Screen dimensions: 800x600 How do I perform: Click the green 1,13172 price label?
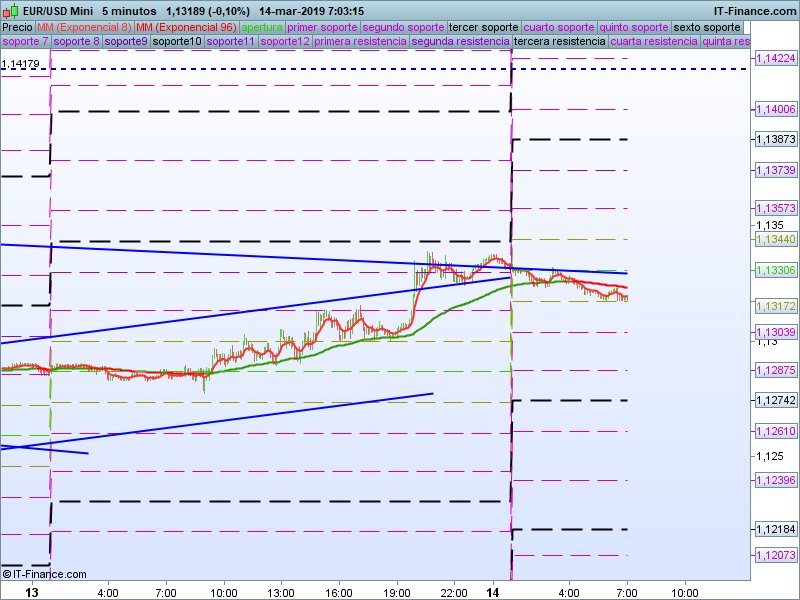(x=775, y=305)
